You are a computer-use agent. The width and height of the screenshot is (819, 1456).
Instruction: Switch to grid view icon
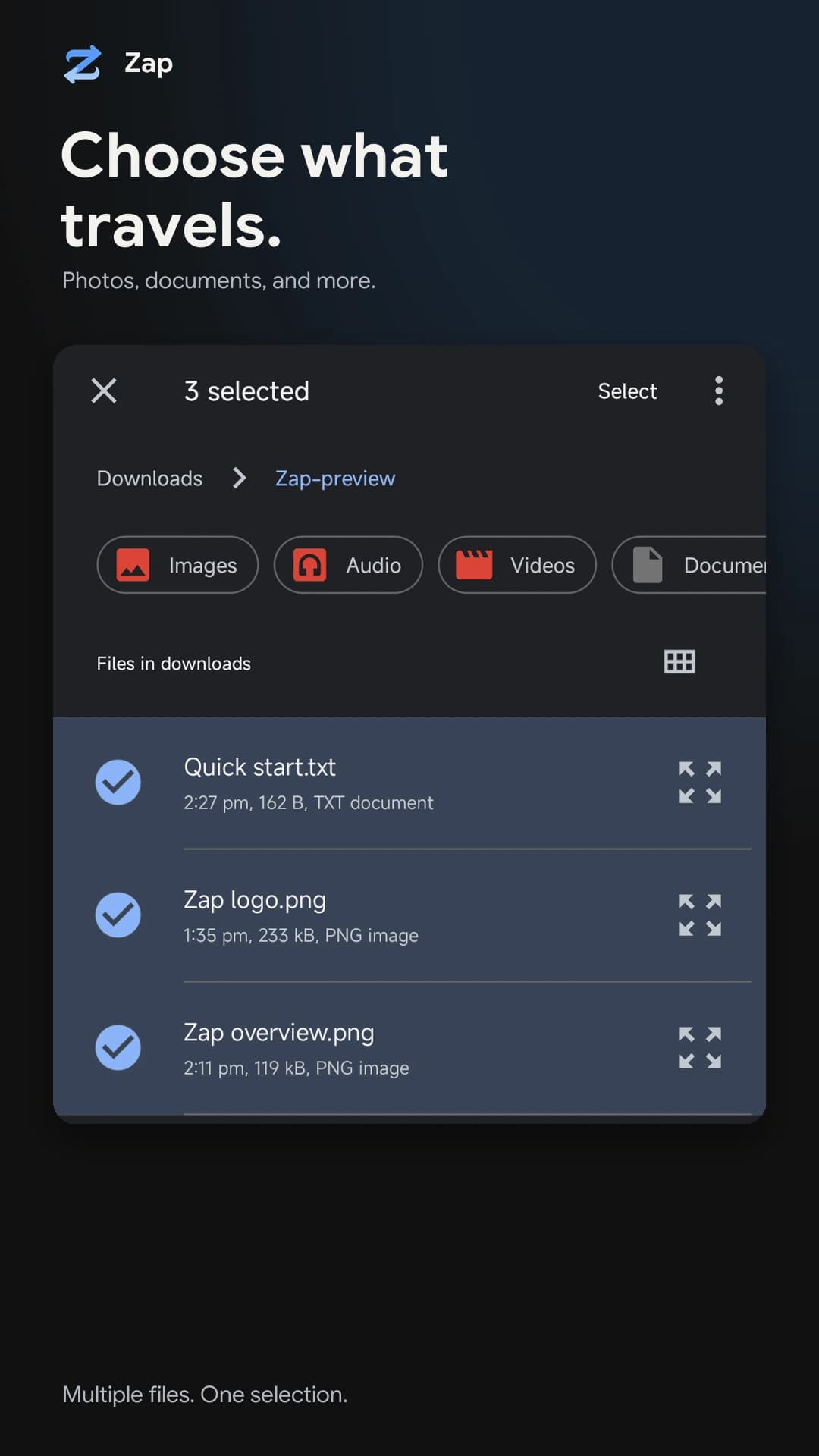[x=679, y=662]
